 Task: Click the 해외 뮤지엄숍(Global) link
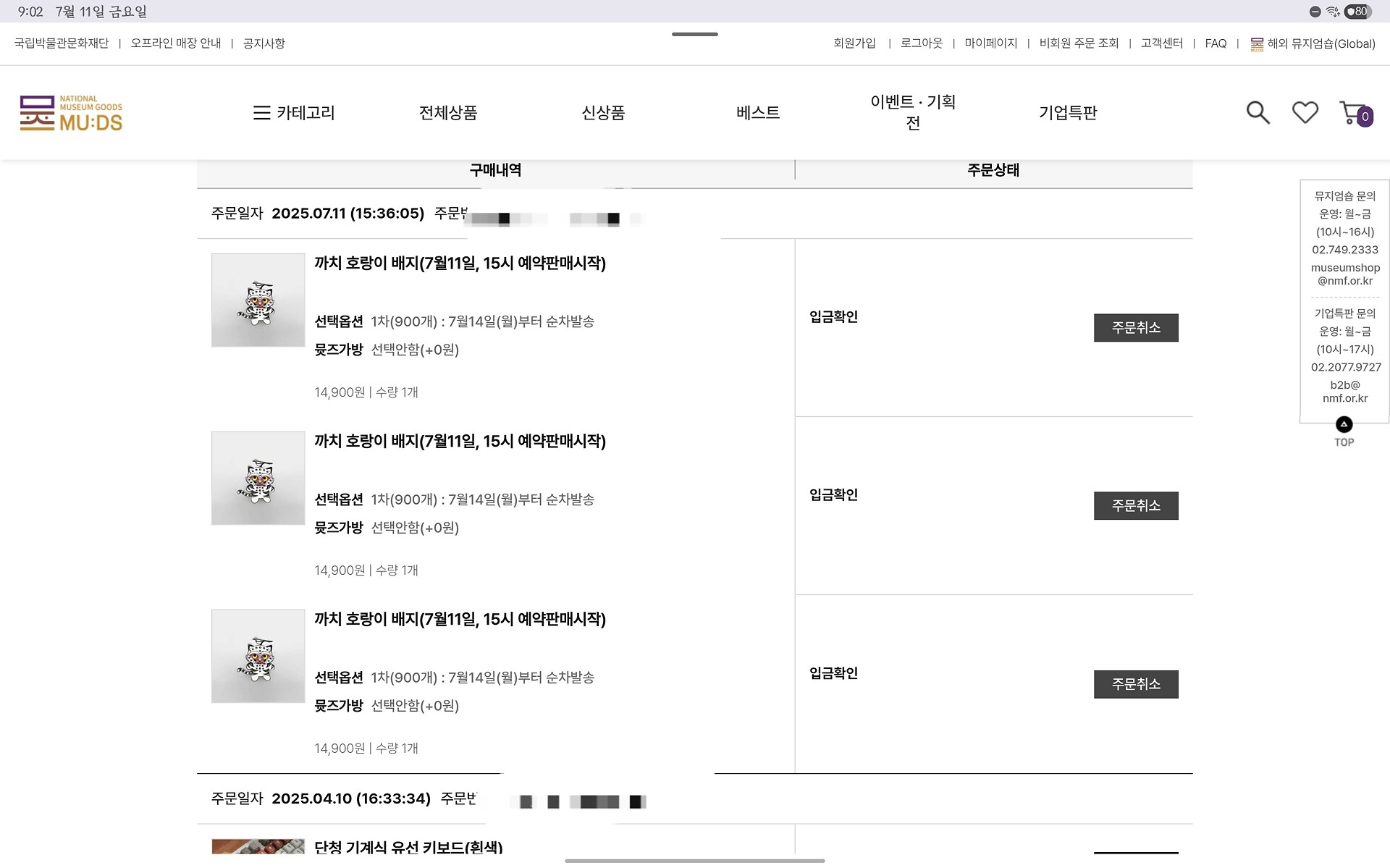(1313, 43)
